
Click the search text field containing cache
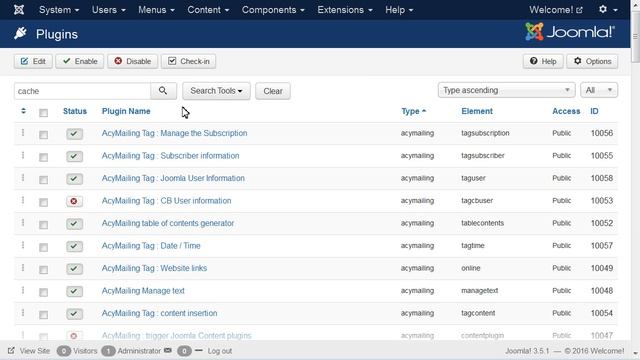82,91
